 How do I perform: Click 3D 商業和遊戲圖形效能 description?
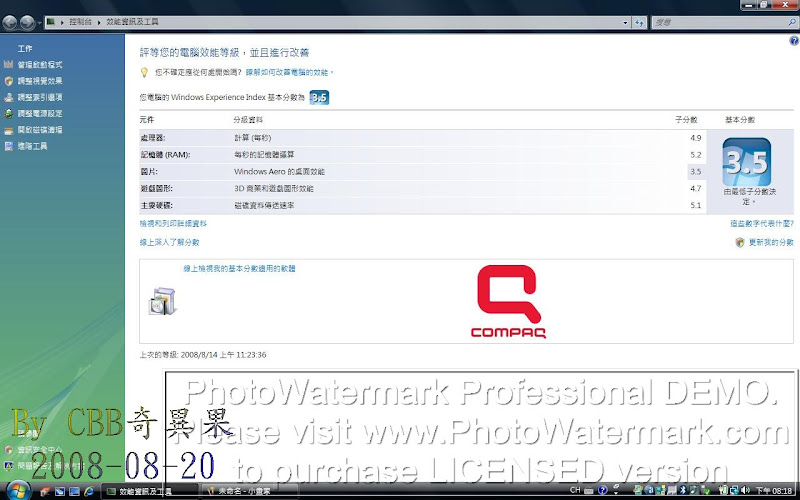click(x=273, y=188)
